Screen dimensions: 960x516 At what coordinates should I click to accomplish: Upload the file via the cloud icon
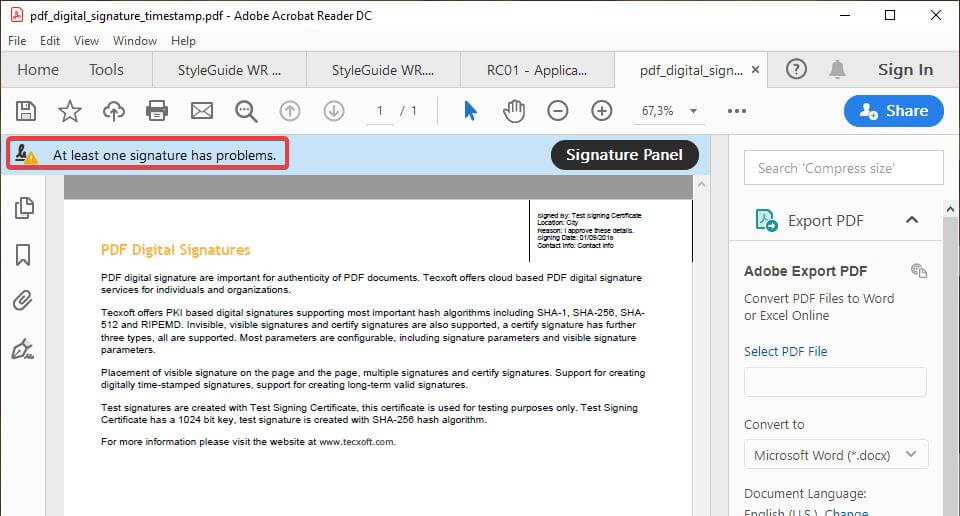click(114, 111)
